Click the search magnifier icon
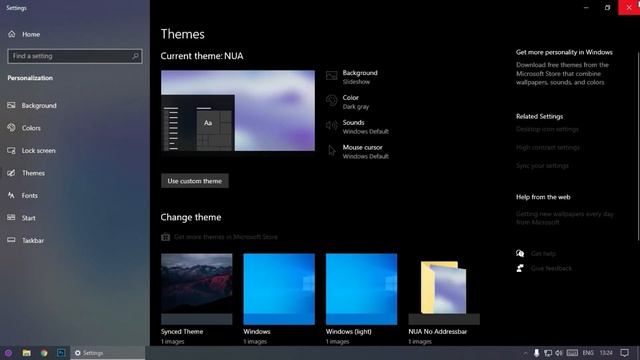The height and width of the screenshot is (360, 640). click(x=135, y=56)
